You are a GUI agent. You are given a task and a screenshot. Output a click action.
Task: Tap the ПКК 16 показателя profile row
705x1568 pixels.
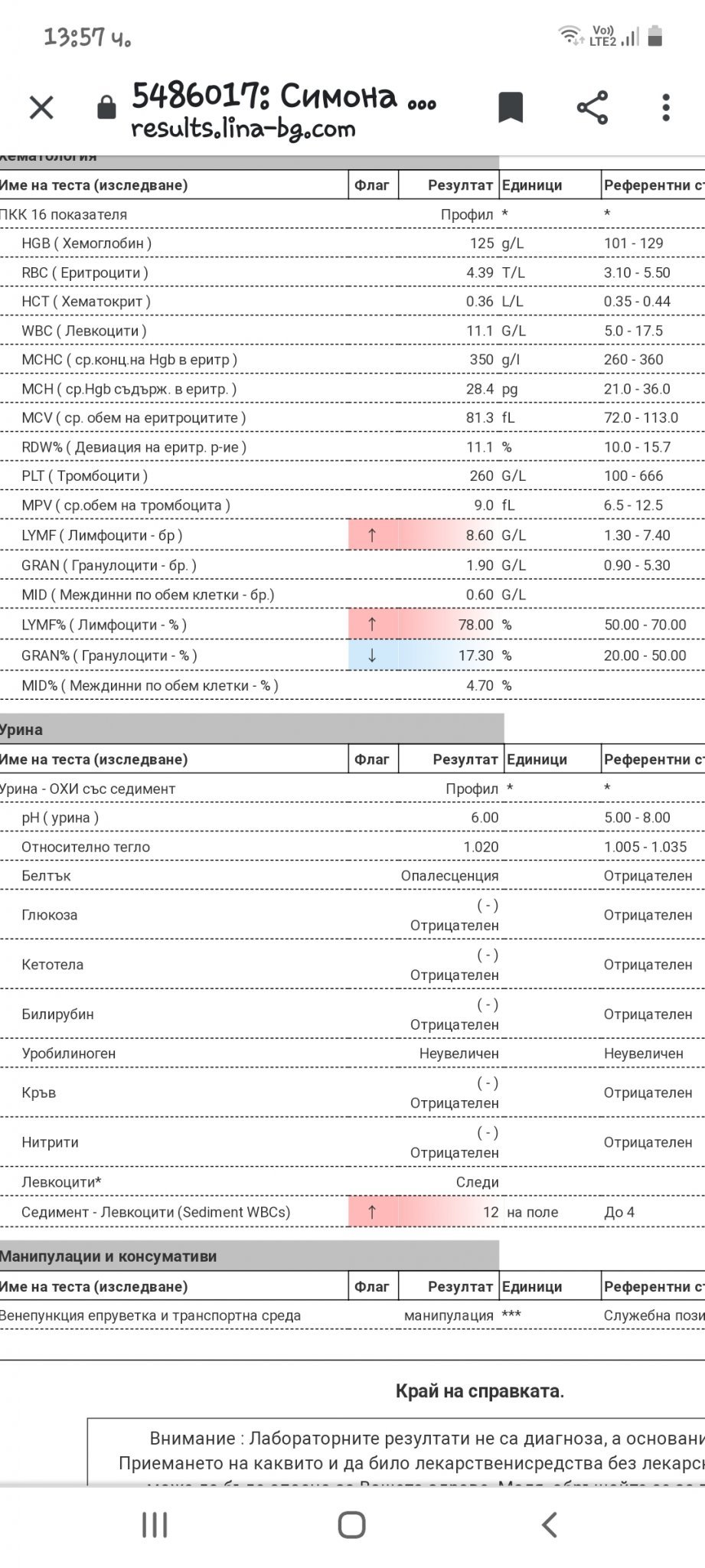click(x=352, y=215)
